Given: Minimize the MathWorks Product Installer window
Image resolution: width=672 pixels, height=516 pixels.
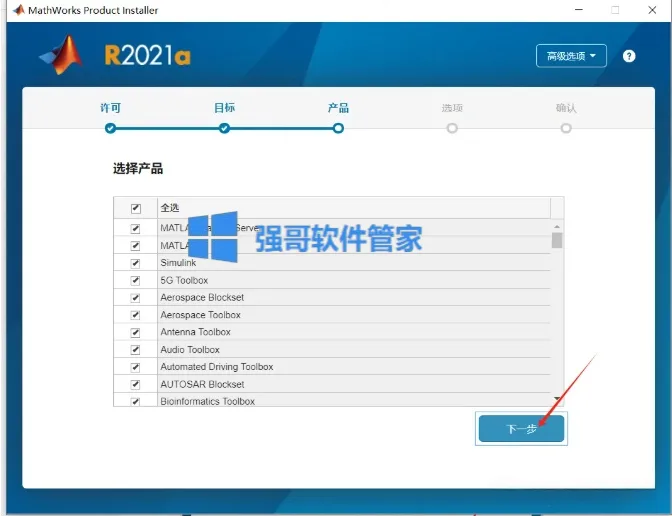Looking at the screenshot, I should tap(579, 10).
